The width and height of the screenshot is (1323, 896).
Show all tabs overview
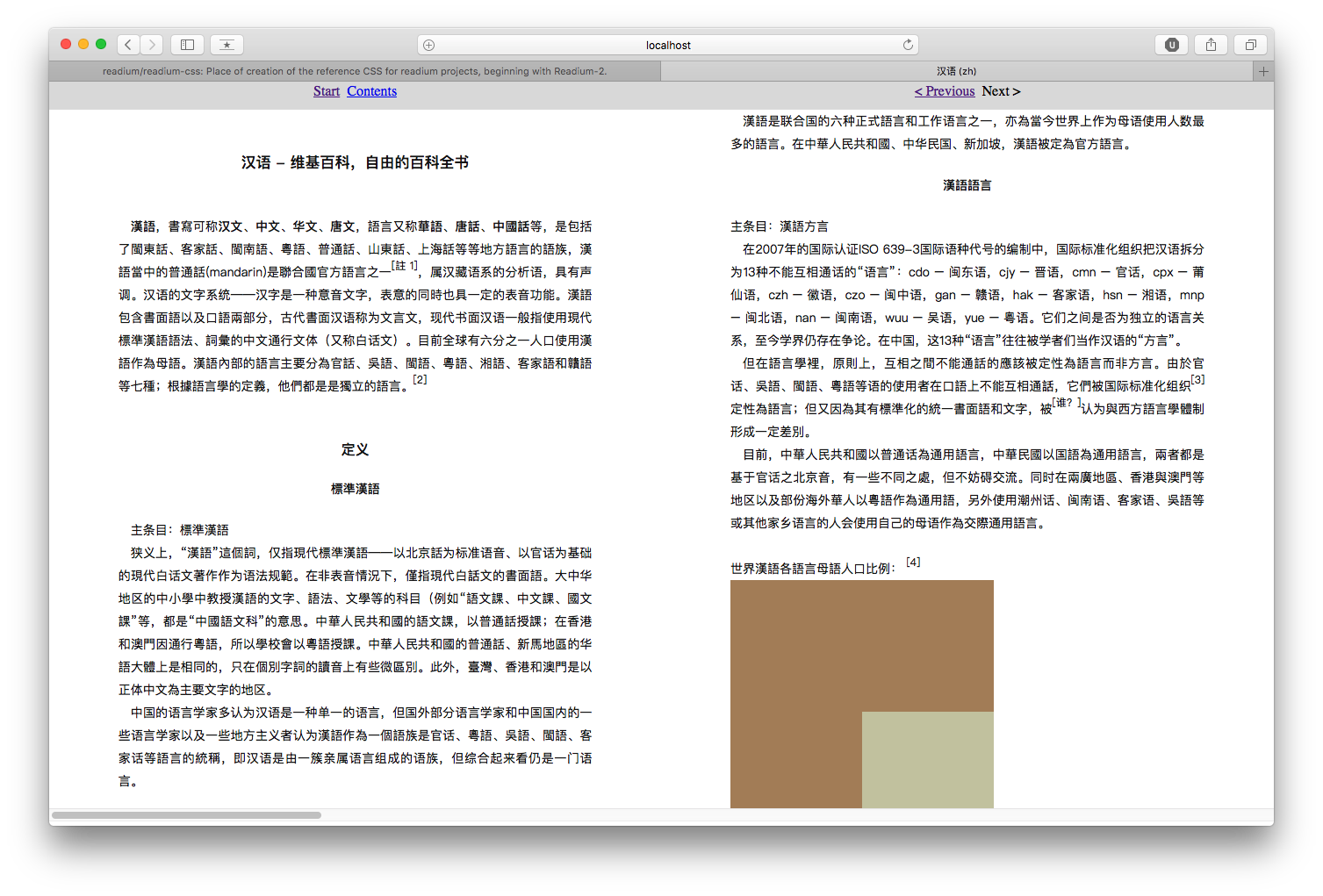(x=1250, y=45)
